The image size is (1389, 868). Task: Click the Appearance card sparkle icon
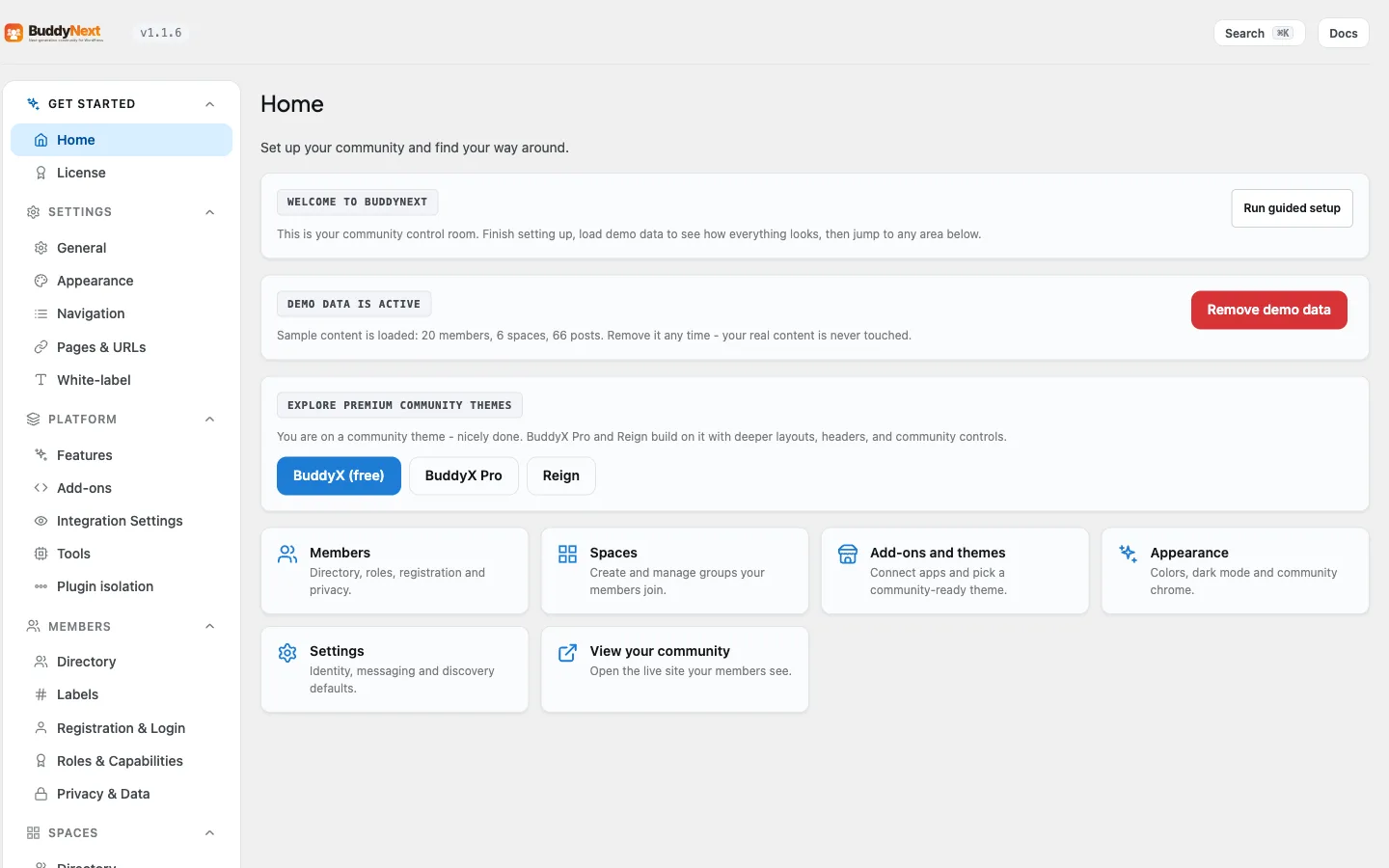tap(1128, 554)
